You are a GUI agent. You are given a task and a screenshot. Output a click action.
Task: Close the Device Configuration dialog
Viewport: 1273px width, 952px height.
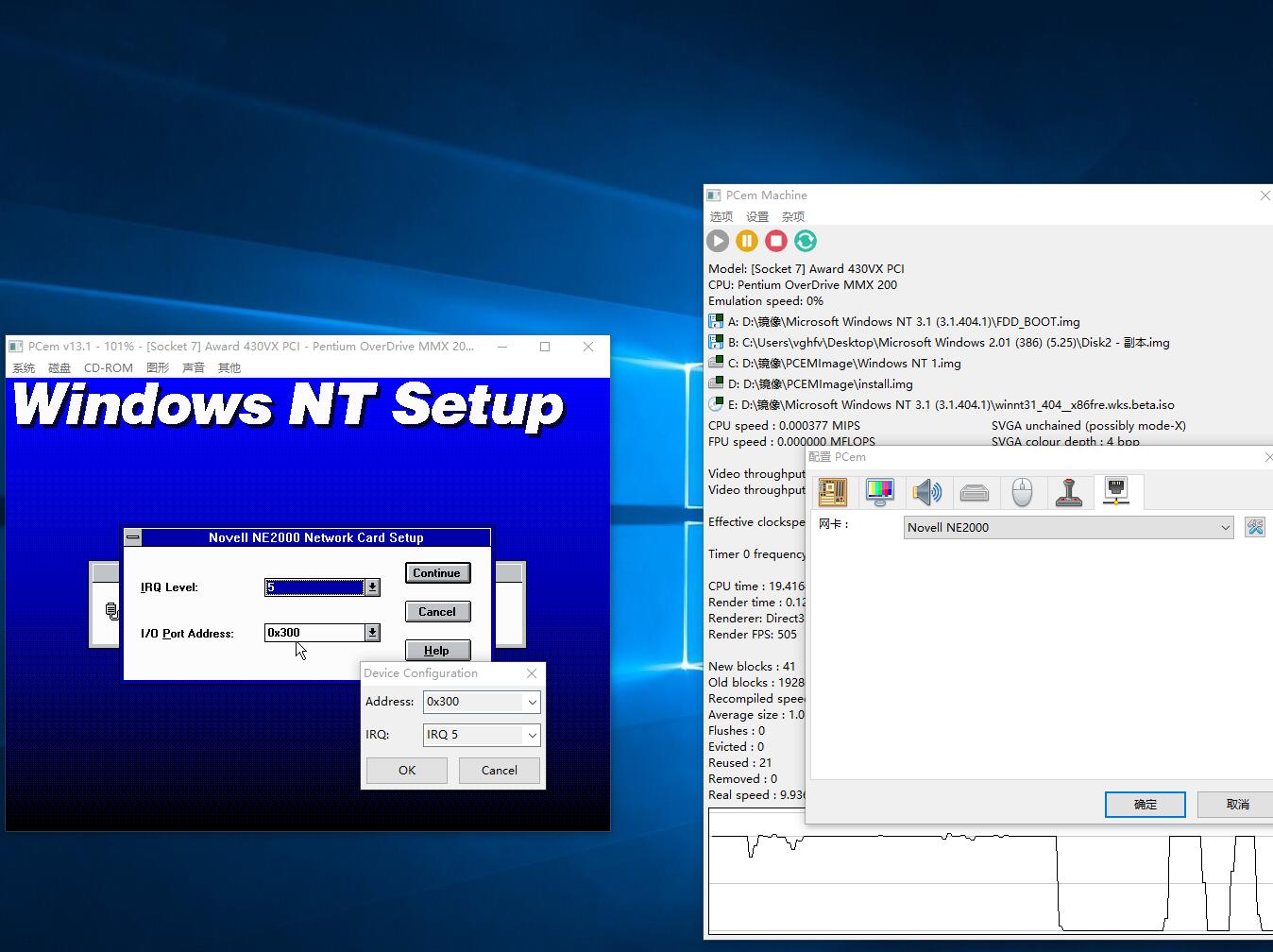tap(532, 673)
